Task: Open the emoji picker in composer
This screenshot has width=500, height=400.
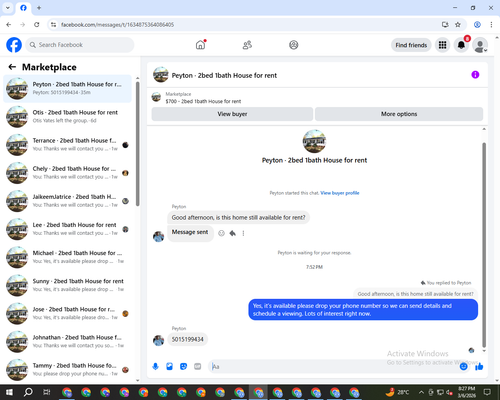Action: (x=463, y=367)
